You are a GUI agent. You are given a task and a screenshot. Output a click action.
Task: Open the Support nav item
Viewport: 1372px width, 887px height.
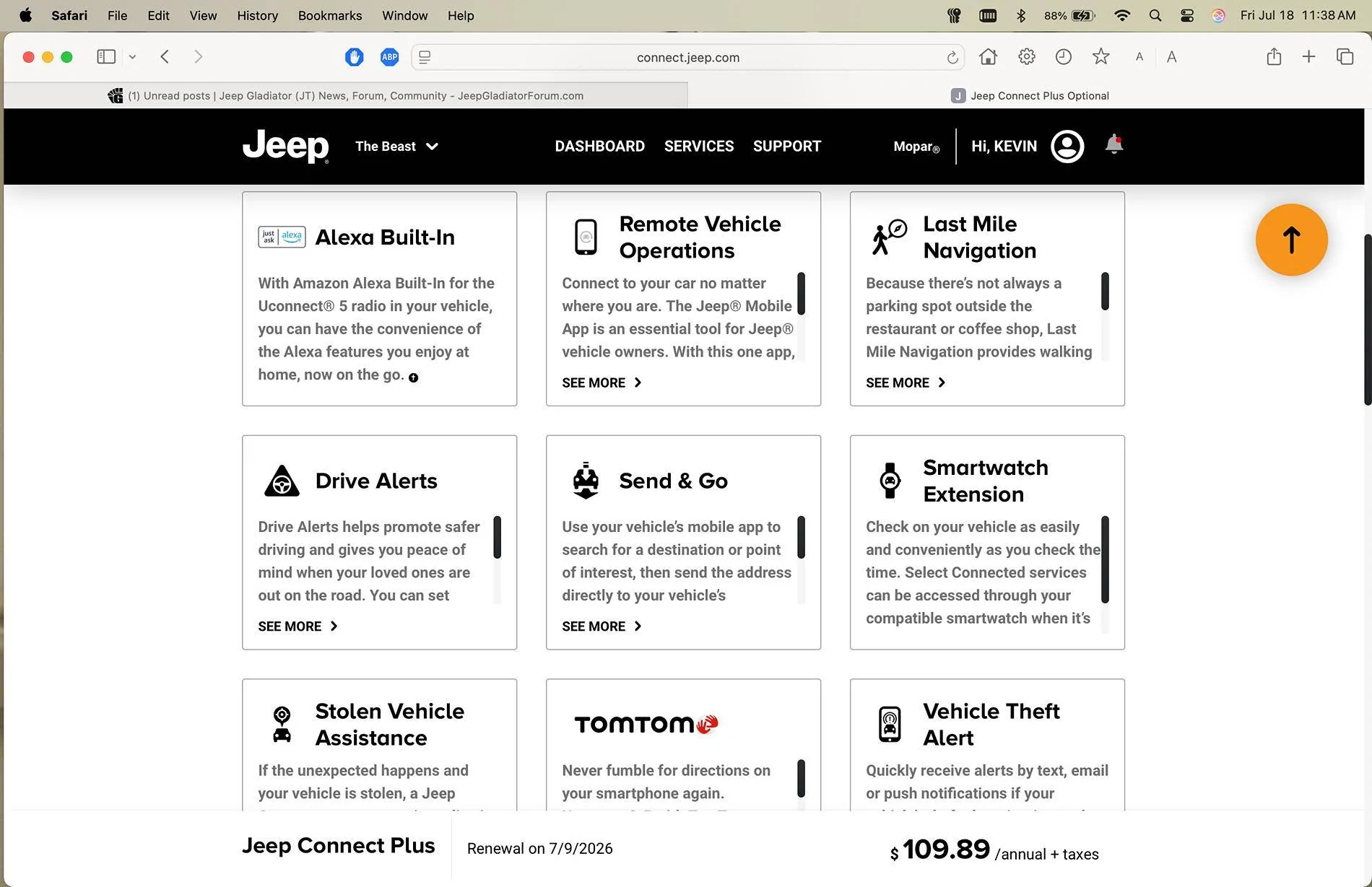click(787, 147)
